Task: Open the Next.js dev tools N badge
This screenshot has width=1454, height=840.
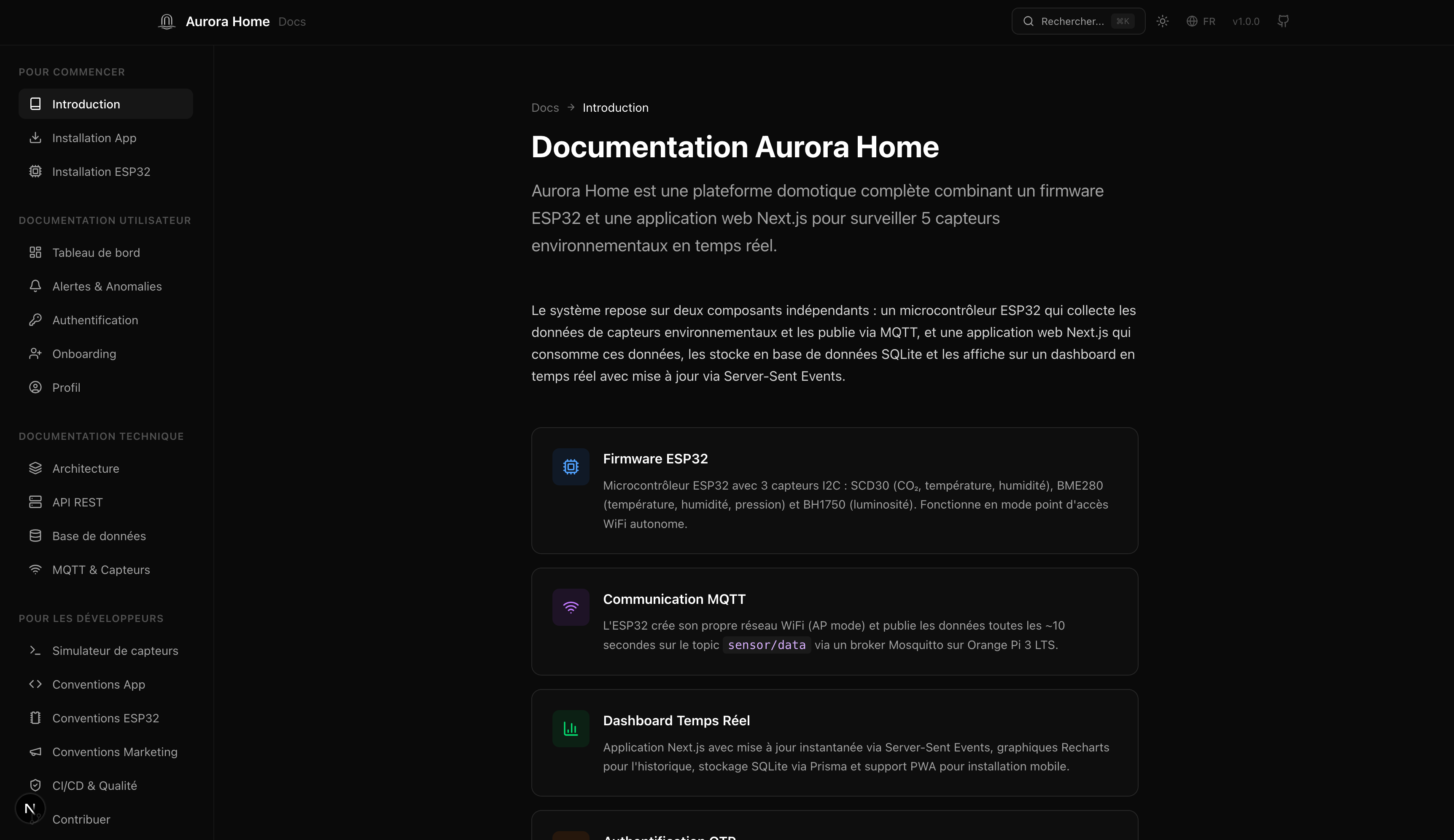Action: pyautogui.click(x=30, y=809)
